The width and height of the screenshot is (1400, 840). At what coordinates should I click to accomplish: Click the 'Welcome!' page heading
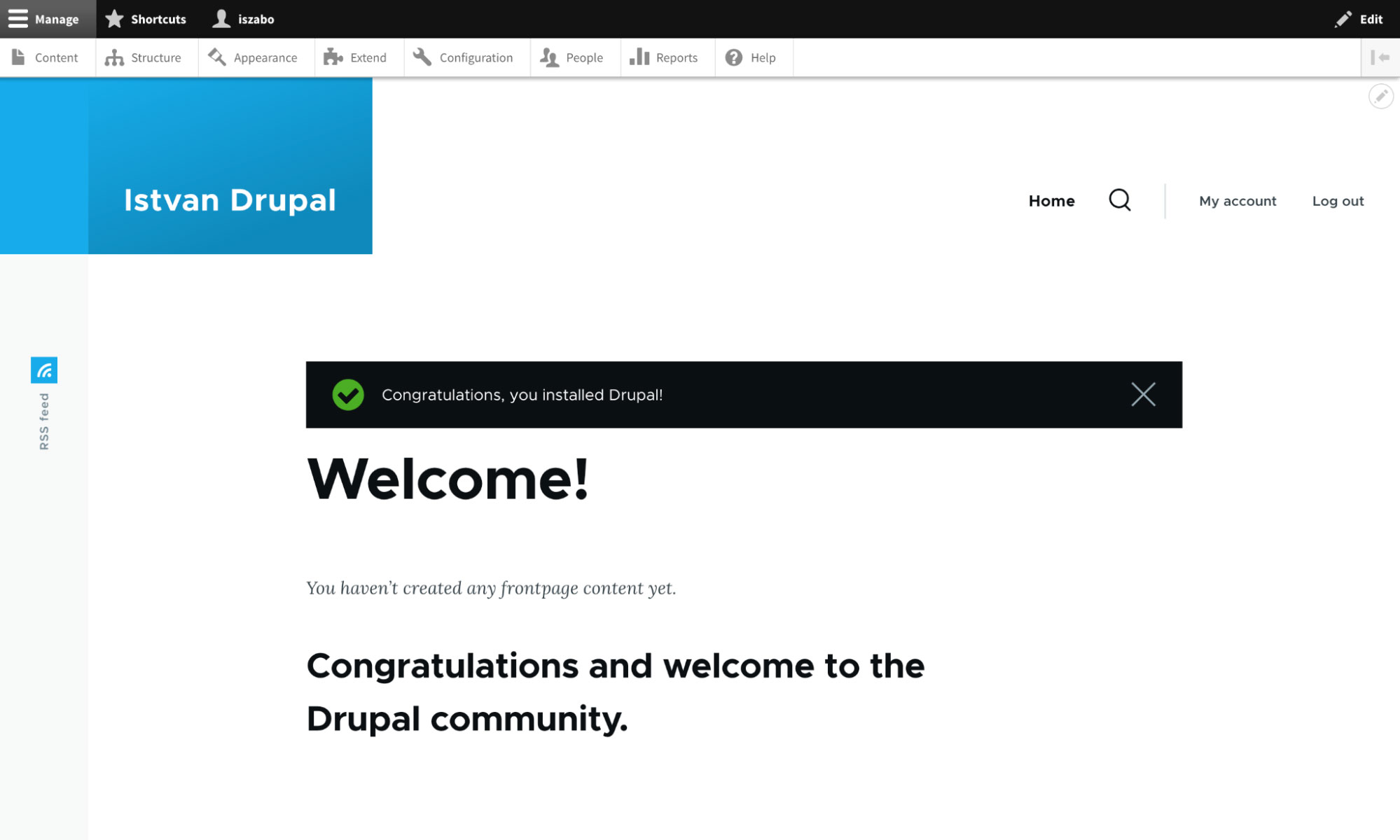pos(448,479)
